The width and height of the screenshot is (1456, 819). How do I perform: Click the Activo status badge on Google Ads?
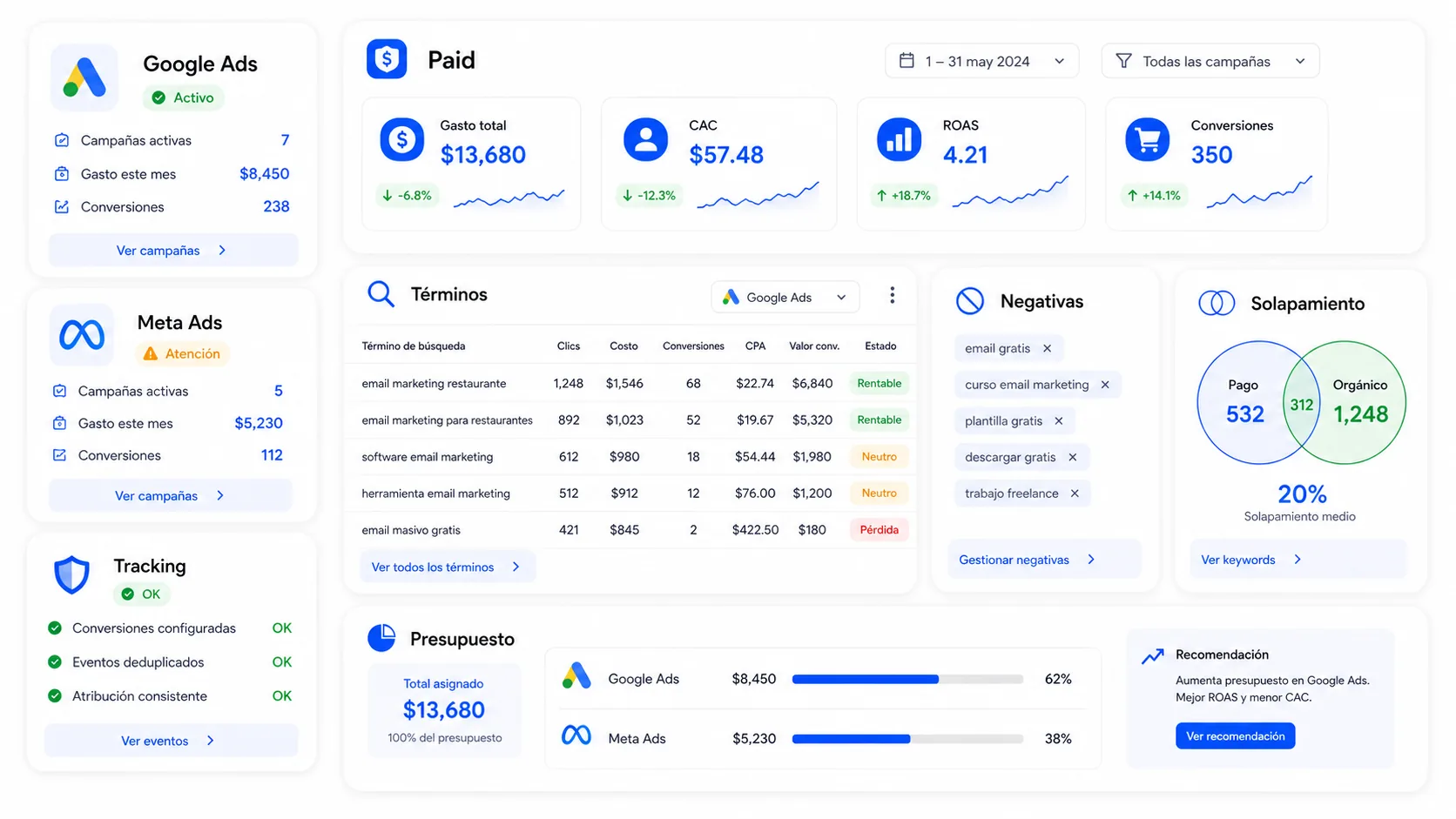183,97
